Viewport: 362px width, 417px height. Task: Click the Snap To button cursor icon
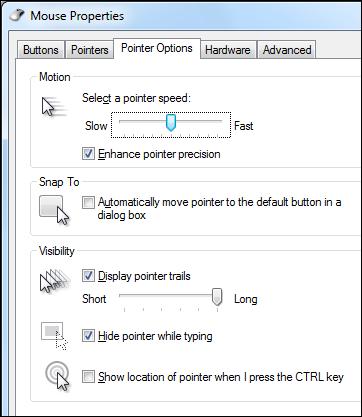click(x=54, y=210)
